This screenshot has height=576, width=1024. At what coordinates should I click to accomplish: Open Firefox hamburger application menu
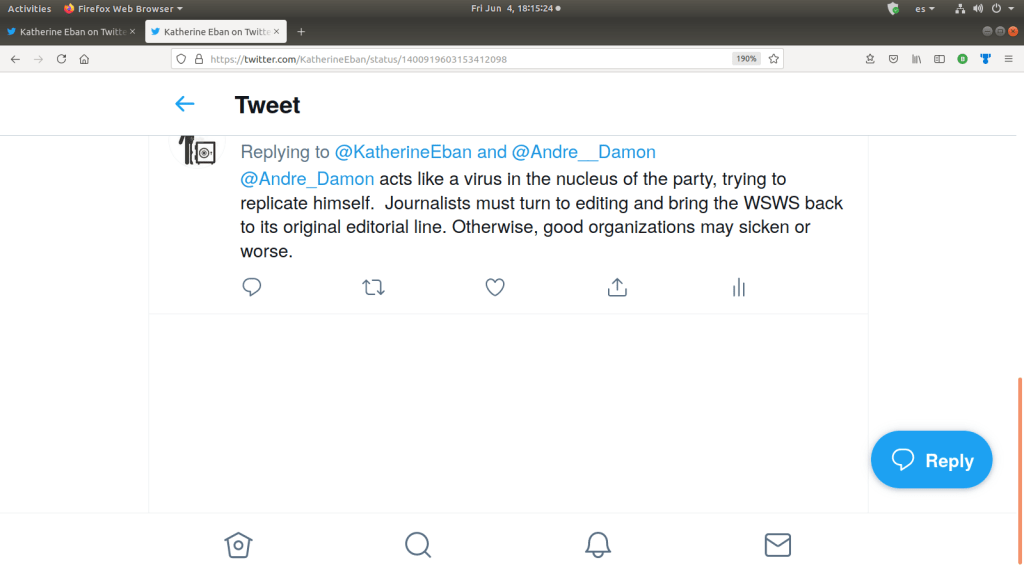point(1008,59)
